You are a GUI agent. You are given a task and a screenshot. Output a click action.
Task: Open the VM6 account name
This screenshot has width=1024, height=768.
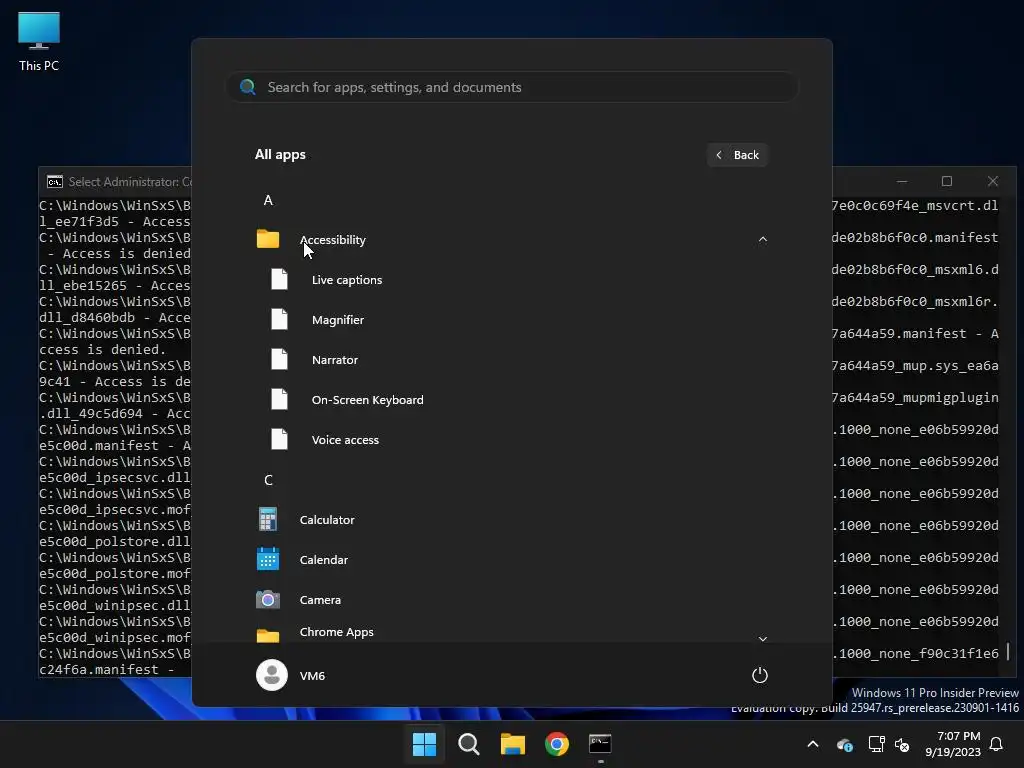(x=312, y=675)
